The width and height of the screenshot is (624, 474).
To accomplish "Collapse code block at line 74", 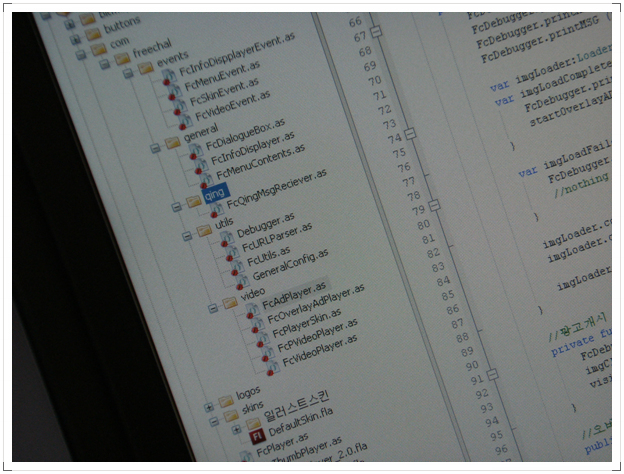I will (410, 134).
